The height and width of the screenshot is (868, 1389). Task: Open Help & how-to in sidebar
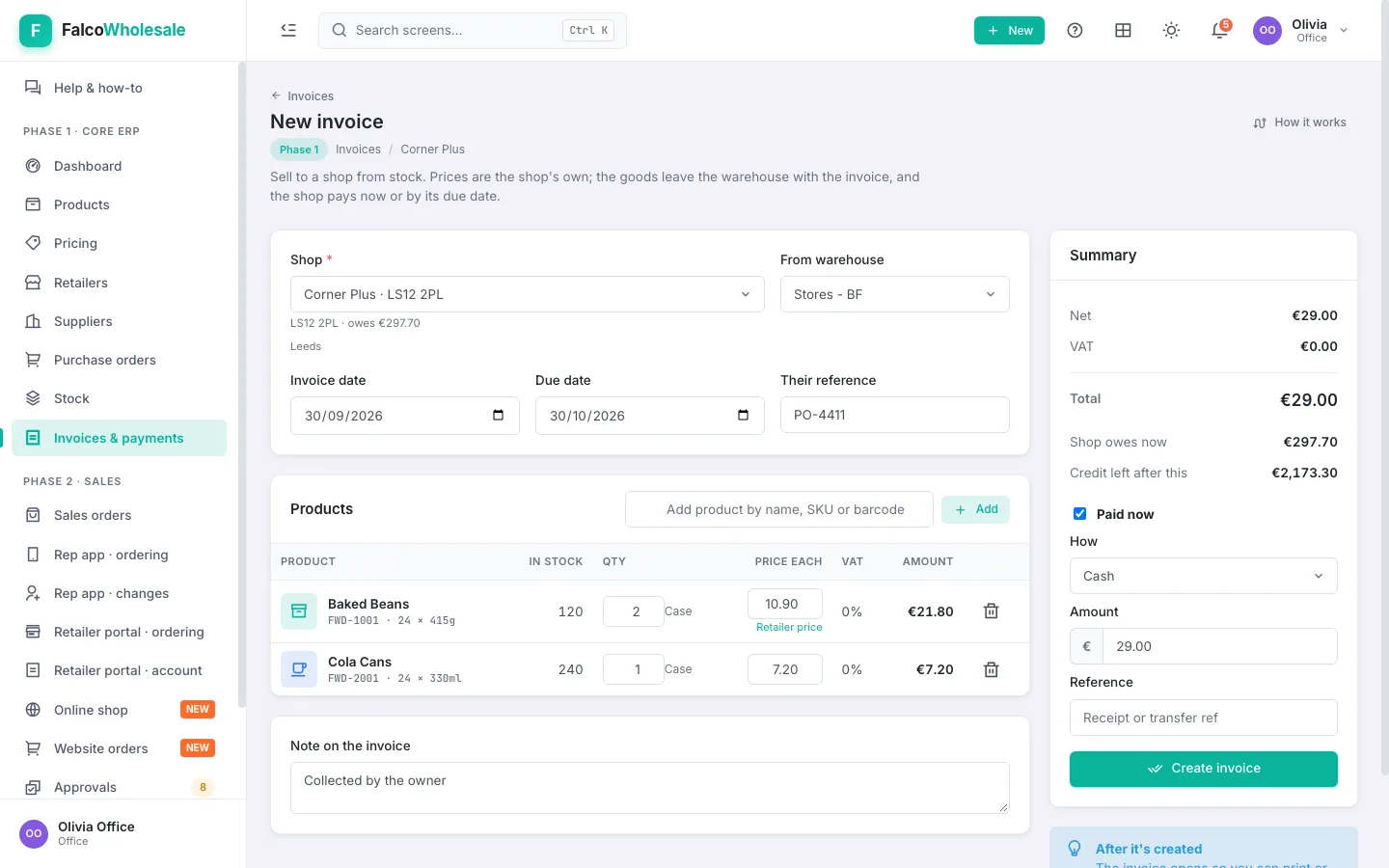click(x=120, y=88)
